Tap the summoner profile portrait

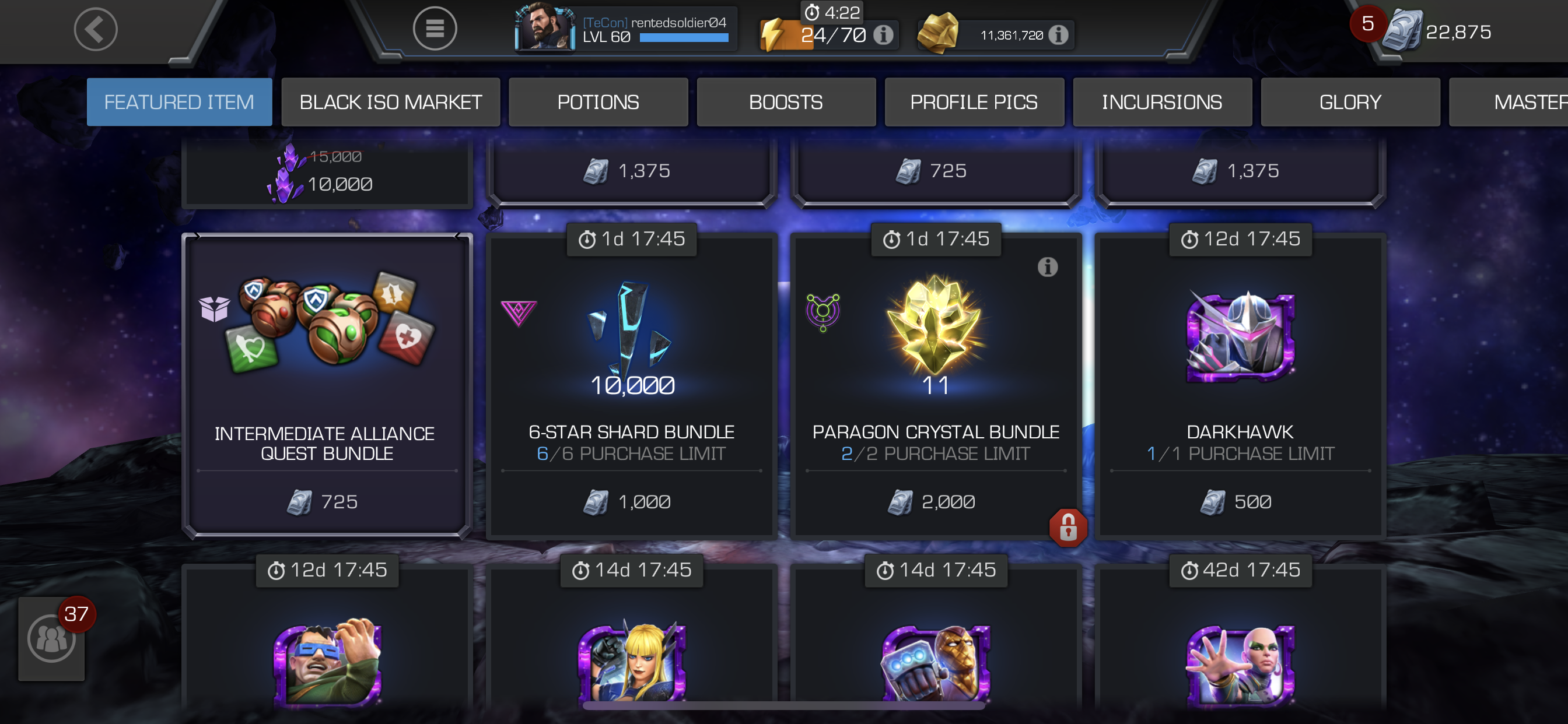pyautogui.click(x=544, y=27)
